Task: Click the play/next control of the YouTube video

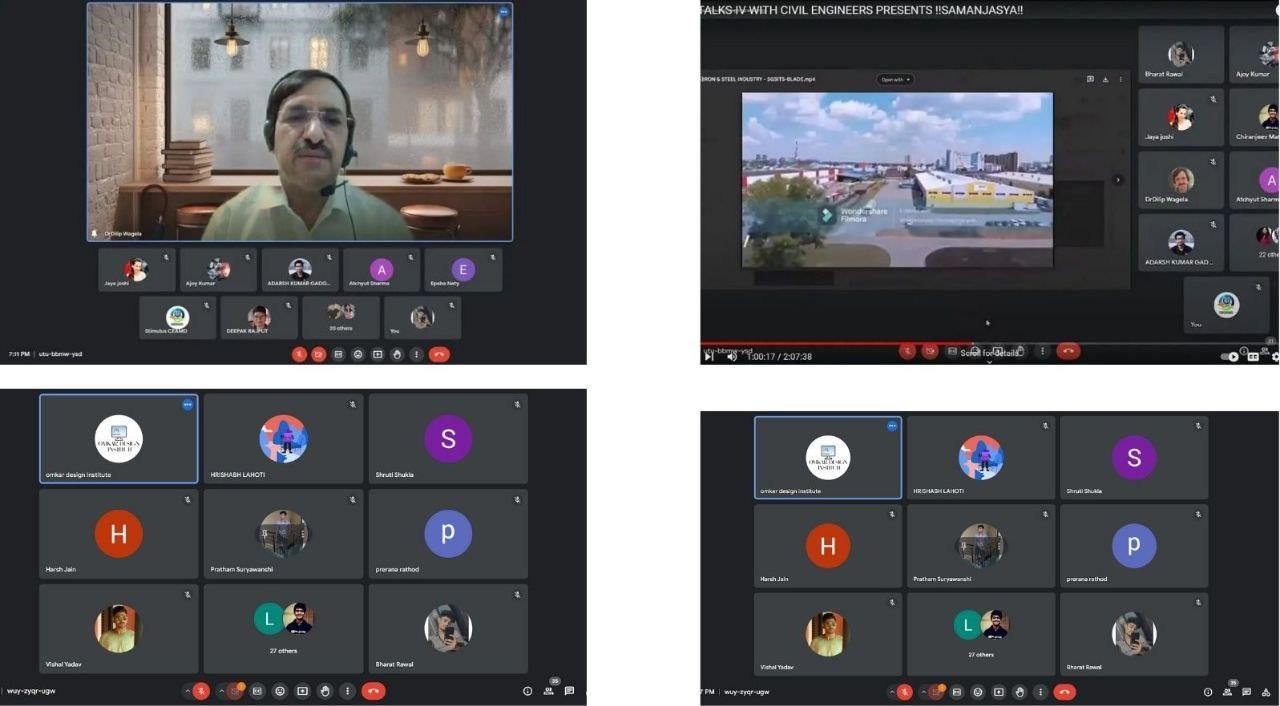Action: tap(709, 356)
